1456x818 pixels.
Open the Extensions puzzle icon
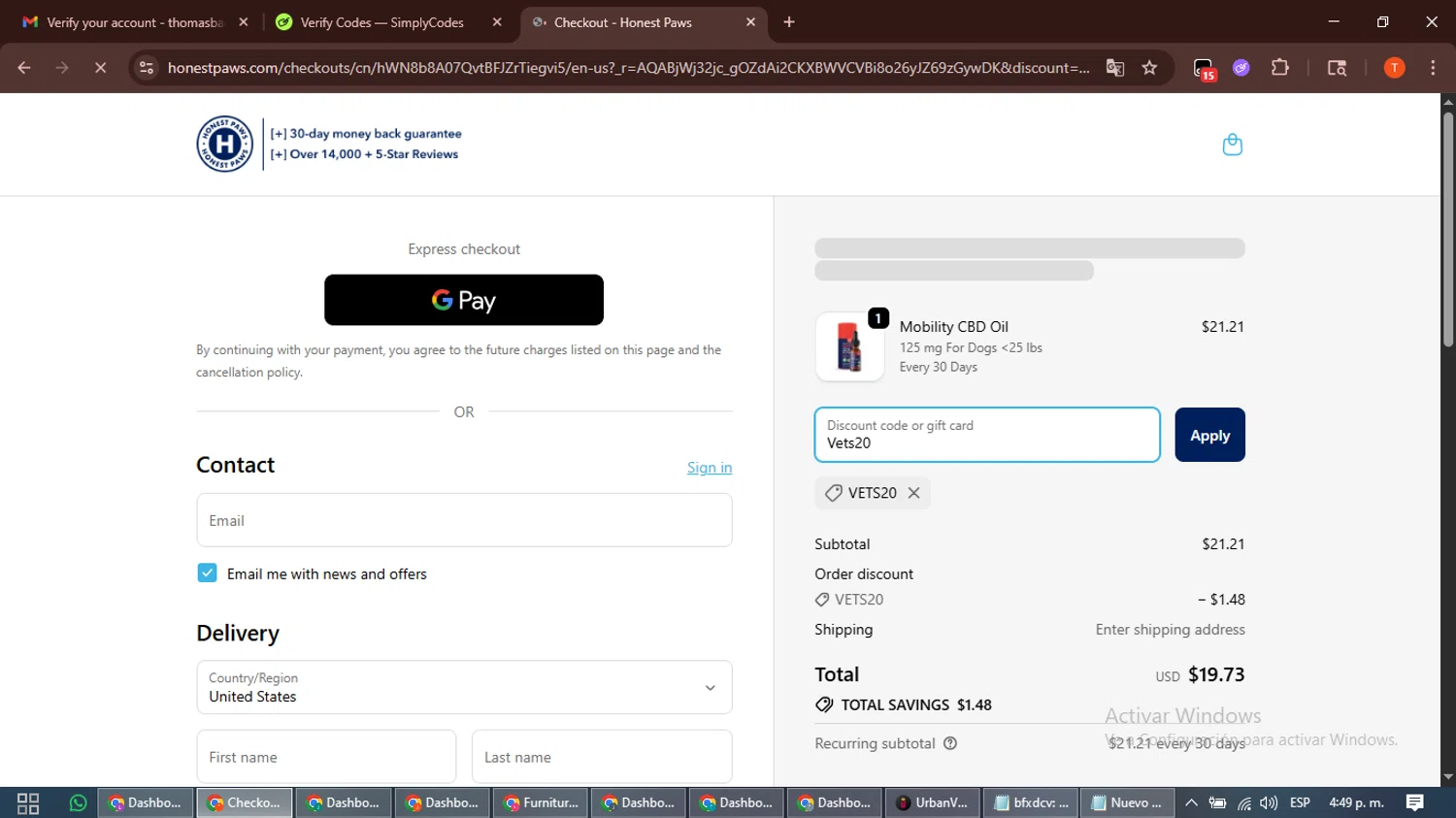point(1280,68)
